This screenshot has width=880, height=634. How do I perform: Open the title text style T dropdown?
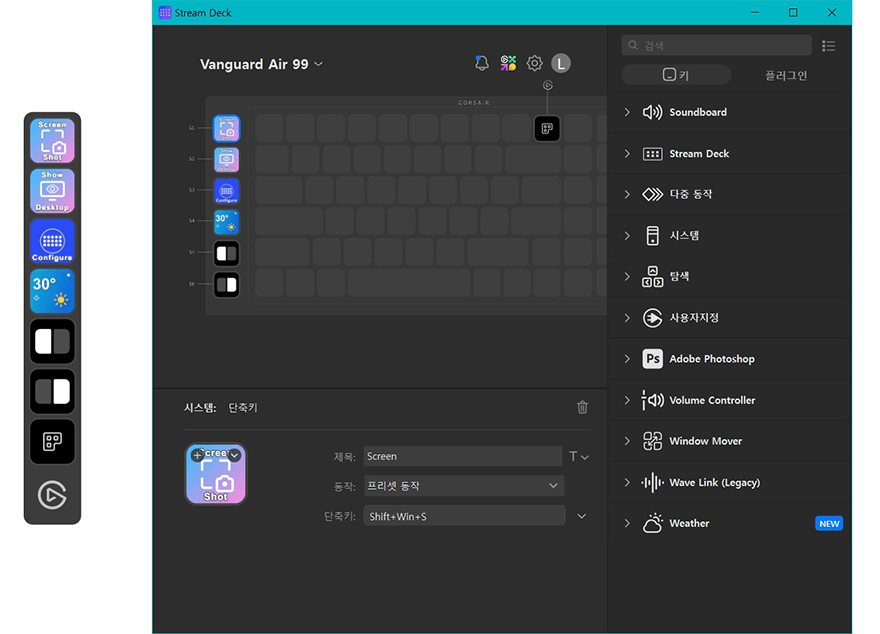coord(579,457)
